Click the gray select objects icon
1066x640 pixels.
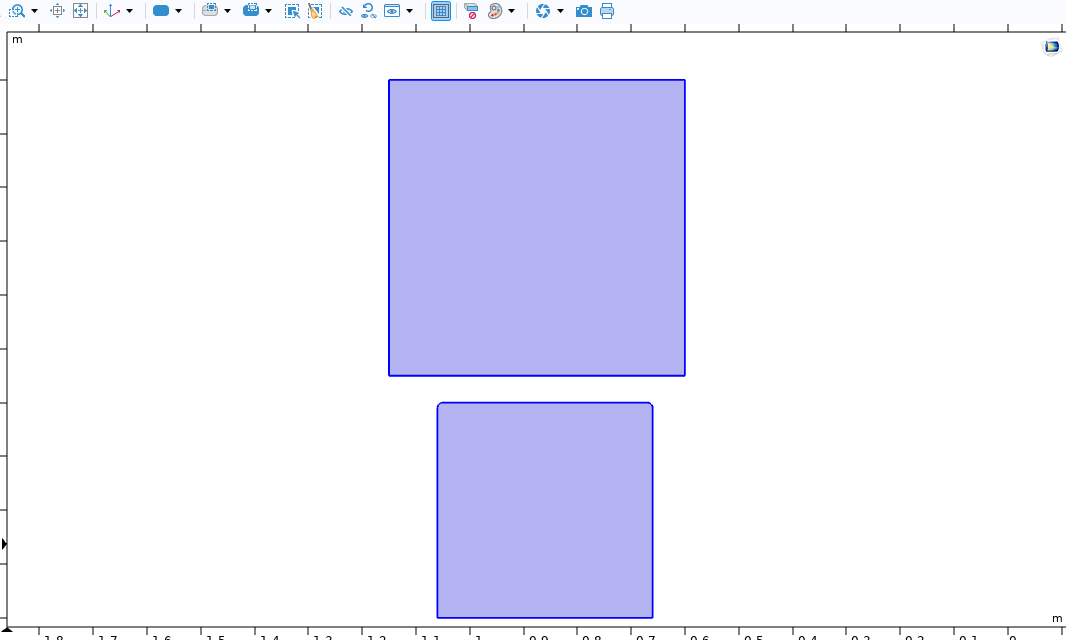coord(210,11)
